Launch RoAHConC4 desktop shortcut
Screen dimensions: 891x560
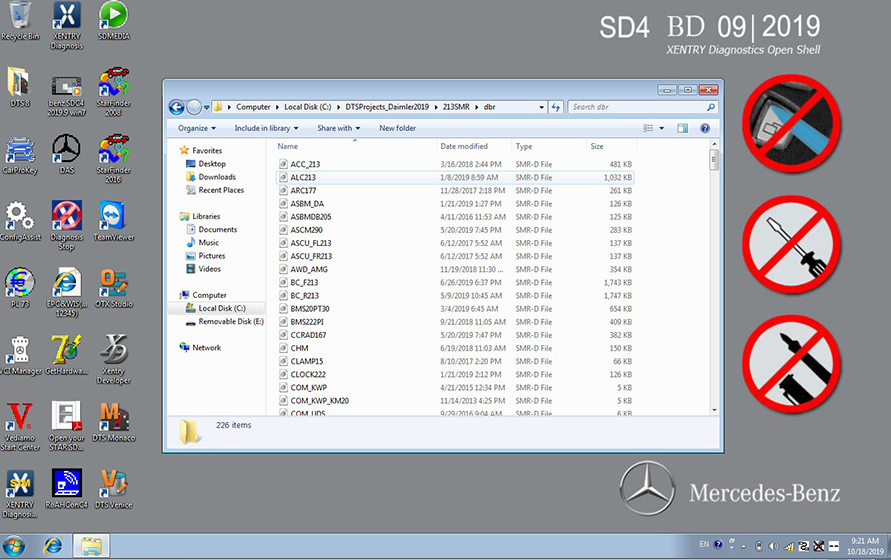click(66, 488)
